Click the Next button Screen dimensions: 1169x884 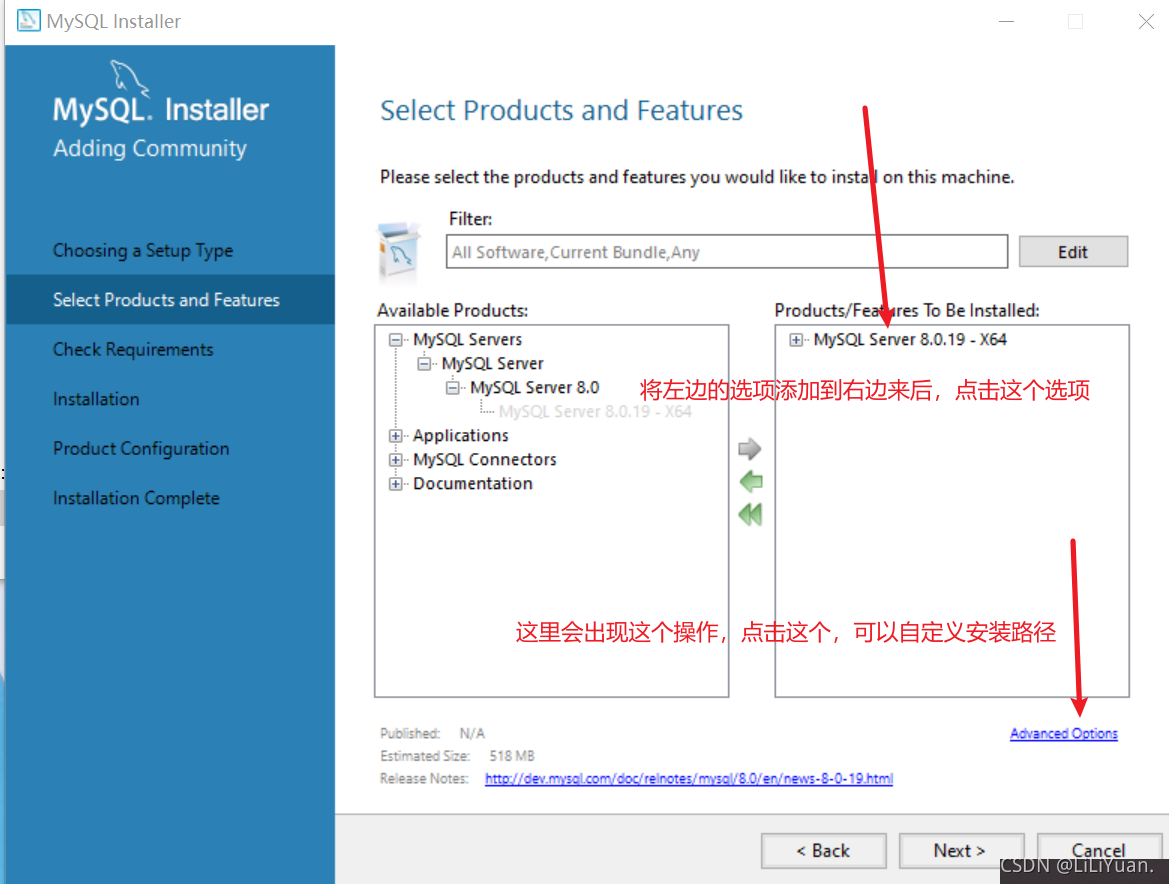coord(960,850)
